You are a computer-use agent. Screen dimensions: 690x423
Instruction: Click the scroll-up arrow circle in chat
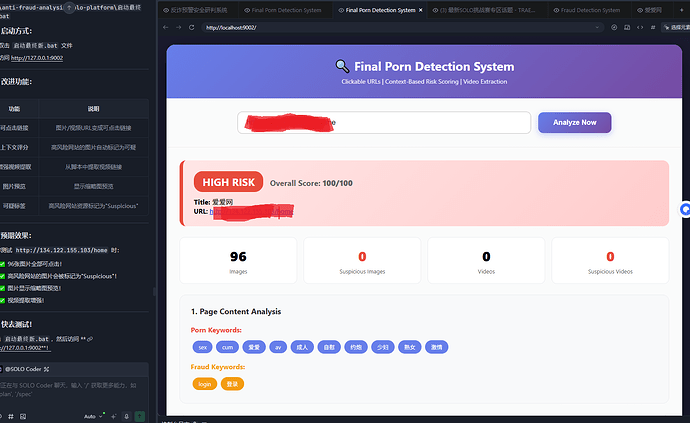click(69, 7)
